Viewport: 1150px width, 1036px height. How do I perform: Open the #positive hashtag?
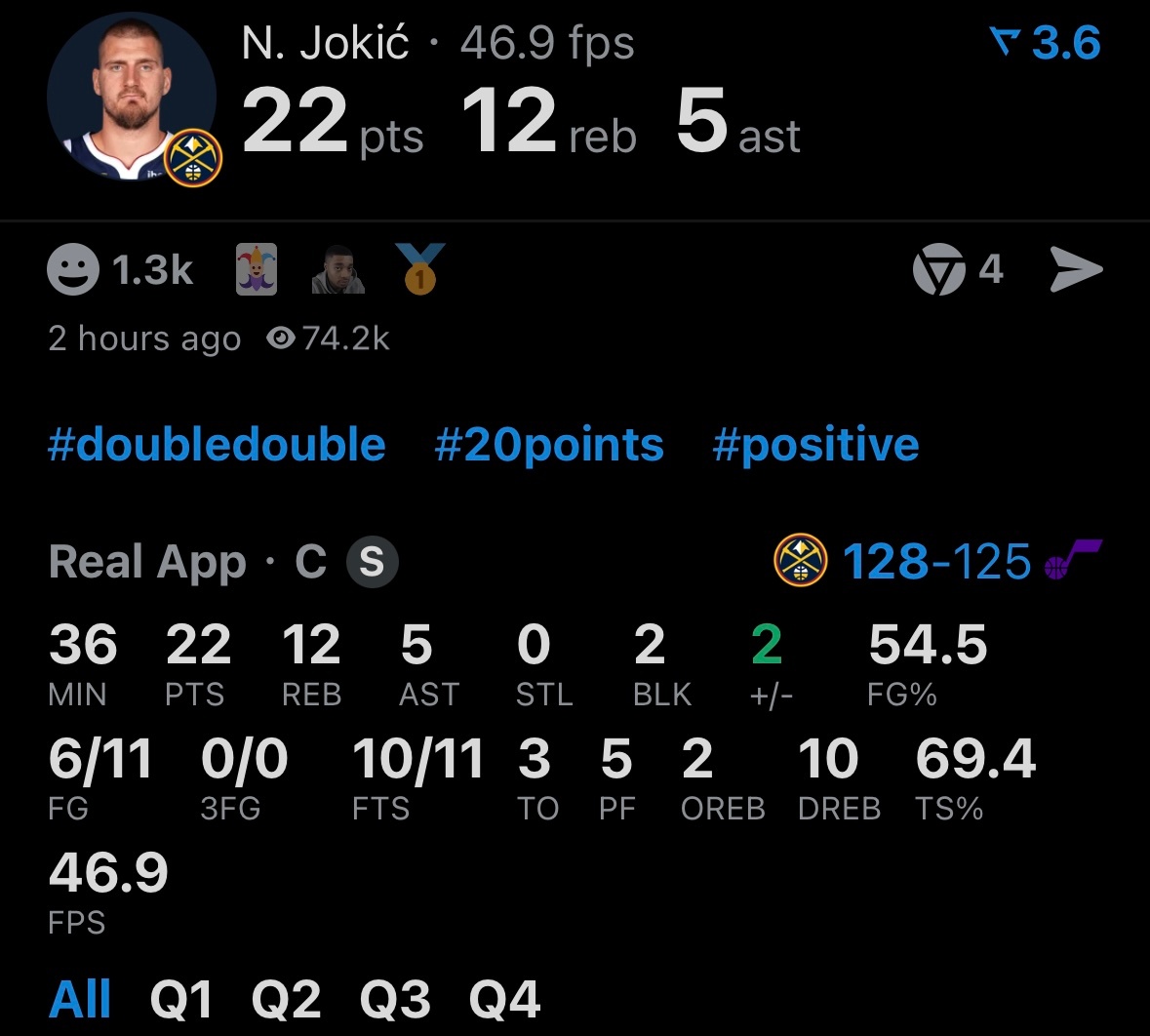pos(815,445)
